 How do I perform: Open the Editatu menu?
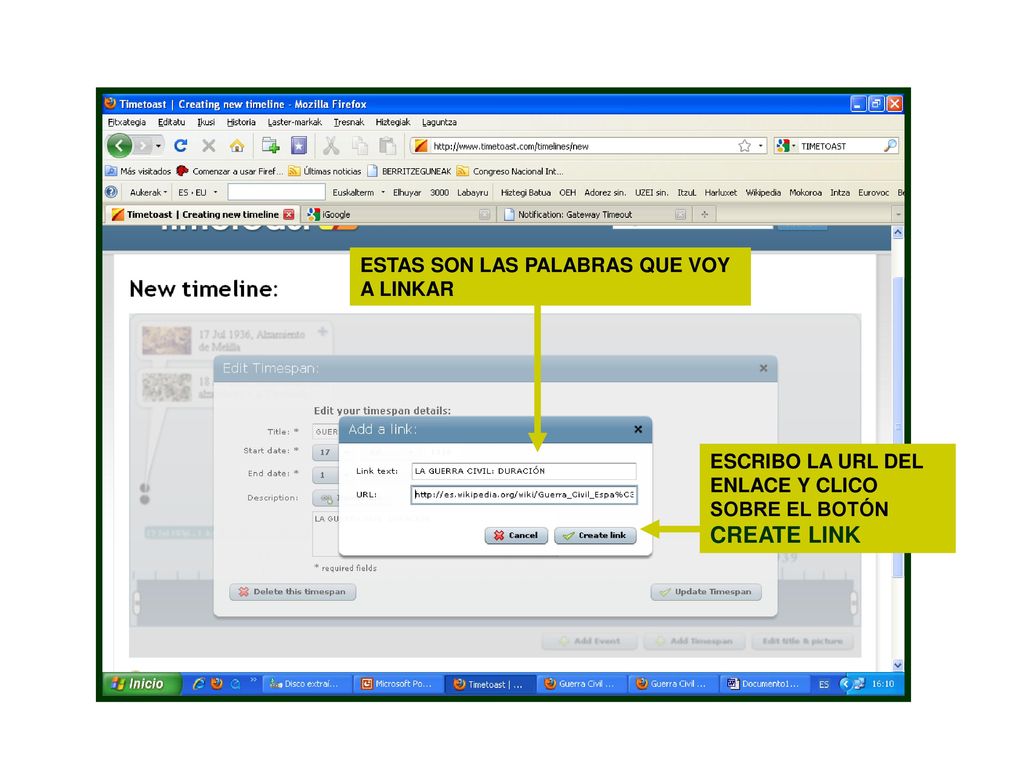[172, 122]
